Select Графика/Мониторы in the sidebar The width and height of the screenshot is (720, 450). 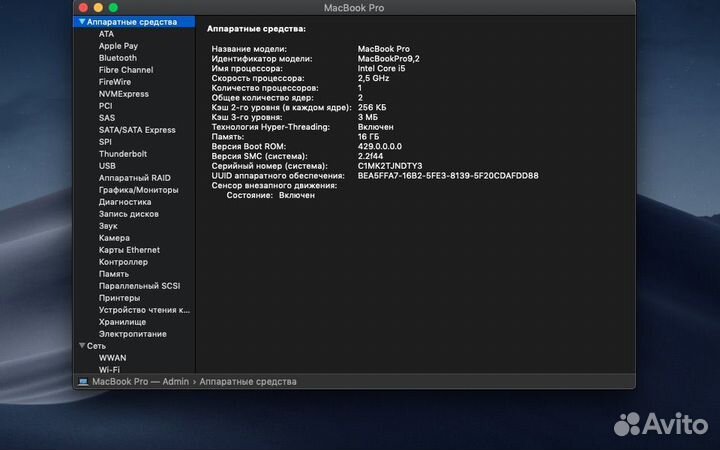pyautogui.click(x=138, y=190)
